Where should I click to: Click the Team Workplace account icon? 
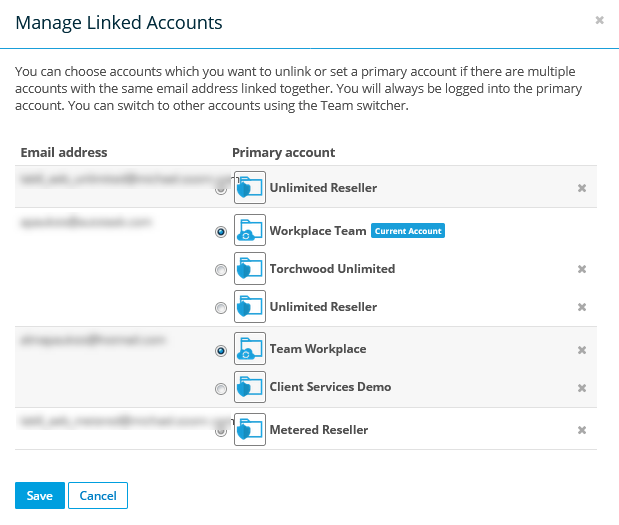(x=249, y=350)
